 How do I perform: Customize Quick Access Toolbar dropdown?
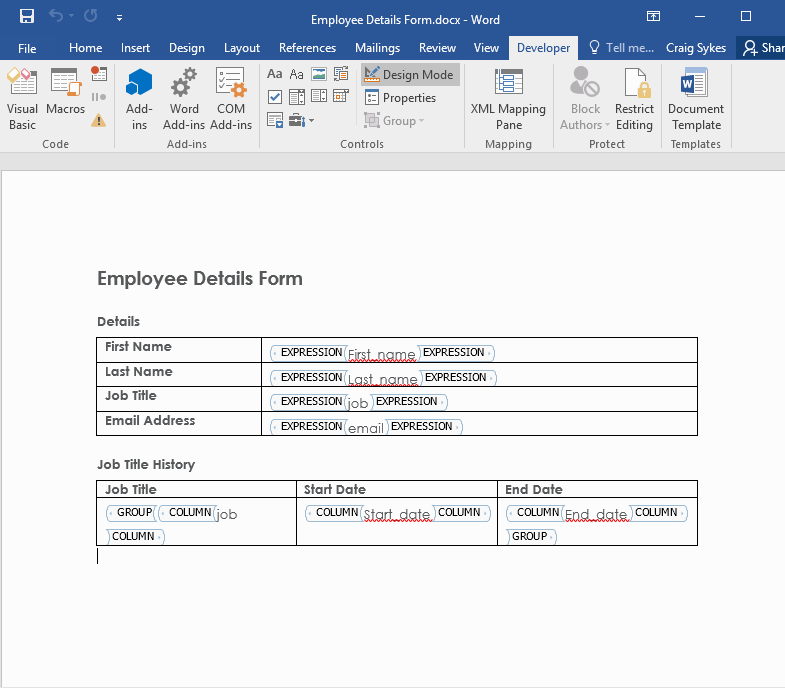[x=119, y=18]
